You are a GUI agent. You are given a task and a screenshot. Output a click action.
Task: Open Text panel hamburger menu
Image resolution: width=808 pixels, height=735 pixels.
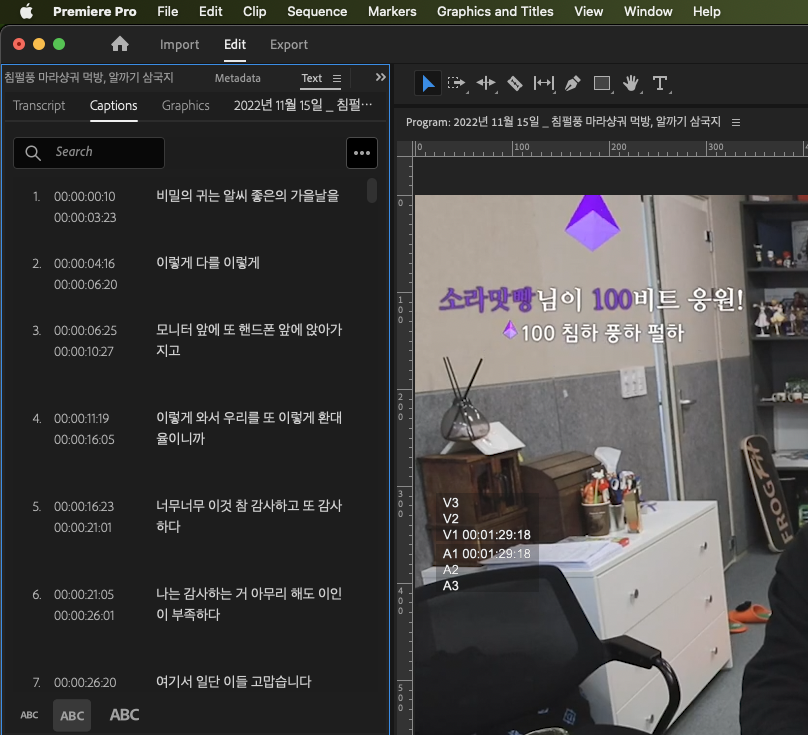click(x=337, y=78)
